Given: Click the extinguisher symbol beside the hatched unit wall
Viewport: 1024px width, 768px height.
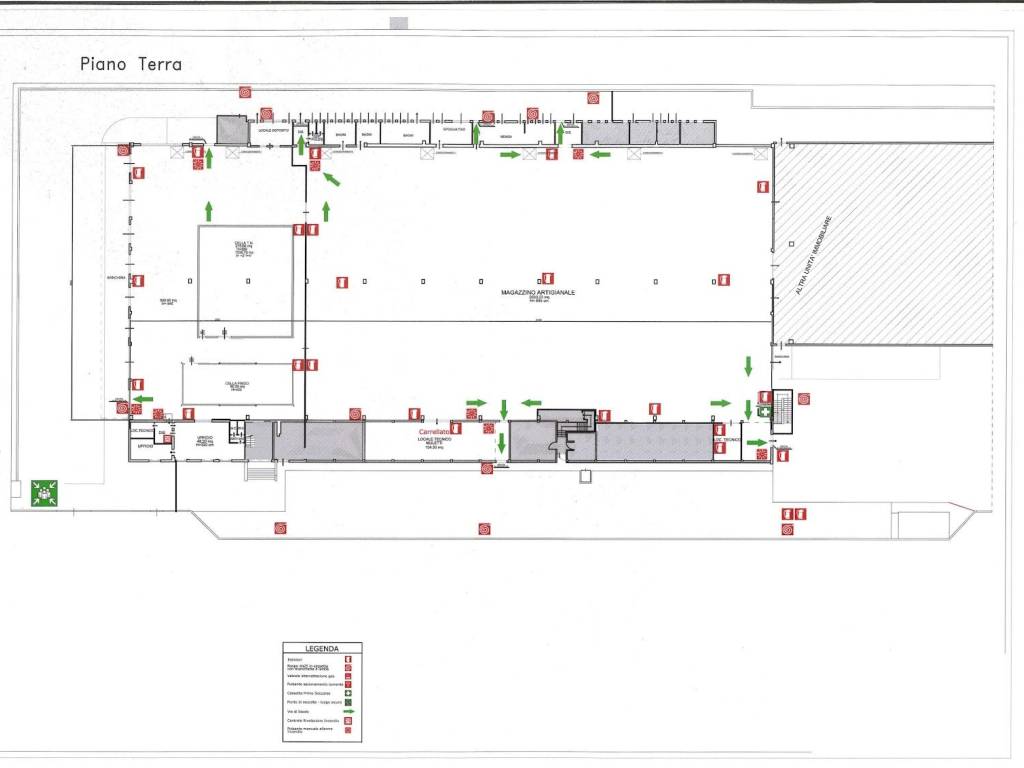Looking at the screenshot, I should [763, 187].
